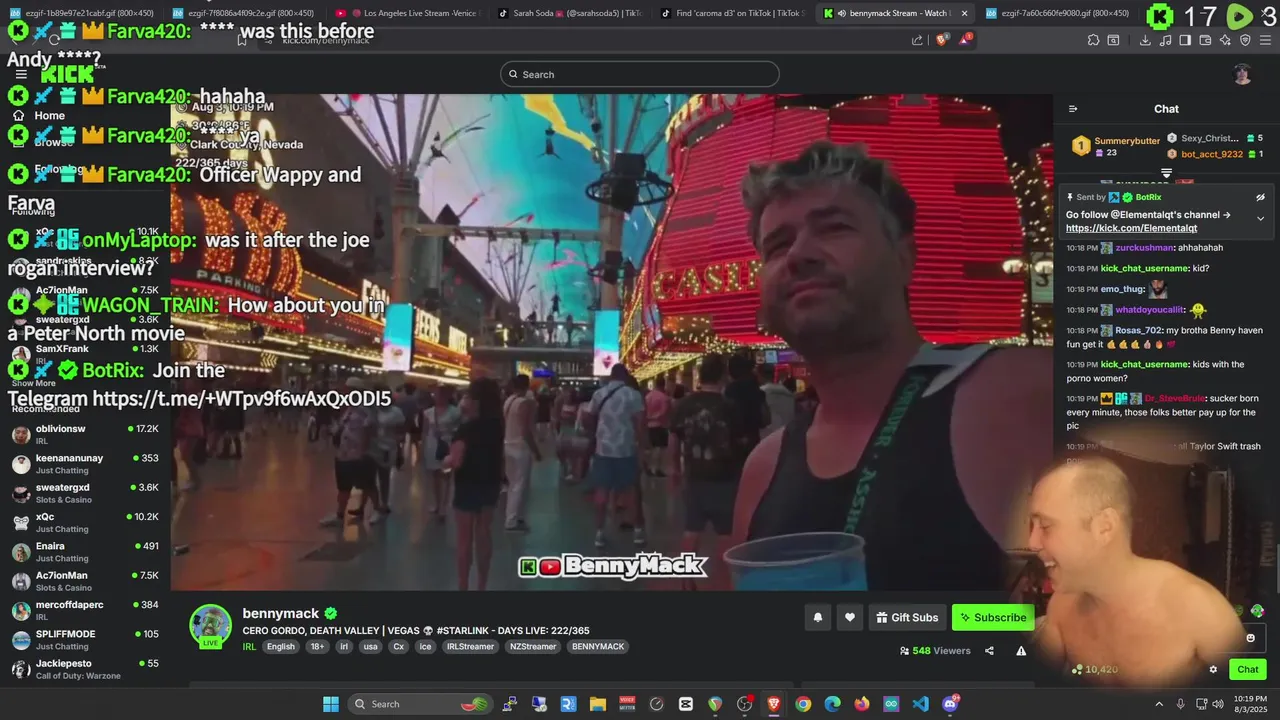Select the IRL category link
Viewport: 1280px width, 720px height.
pos(249,647)
